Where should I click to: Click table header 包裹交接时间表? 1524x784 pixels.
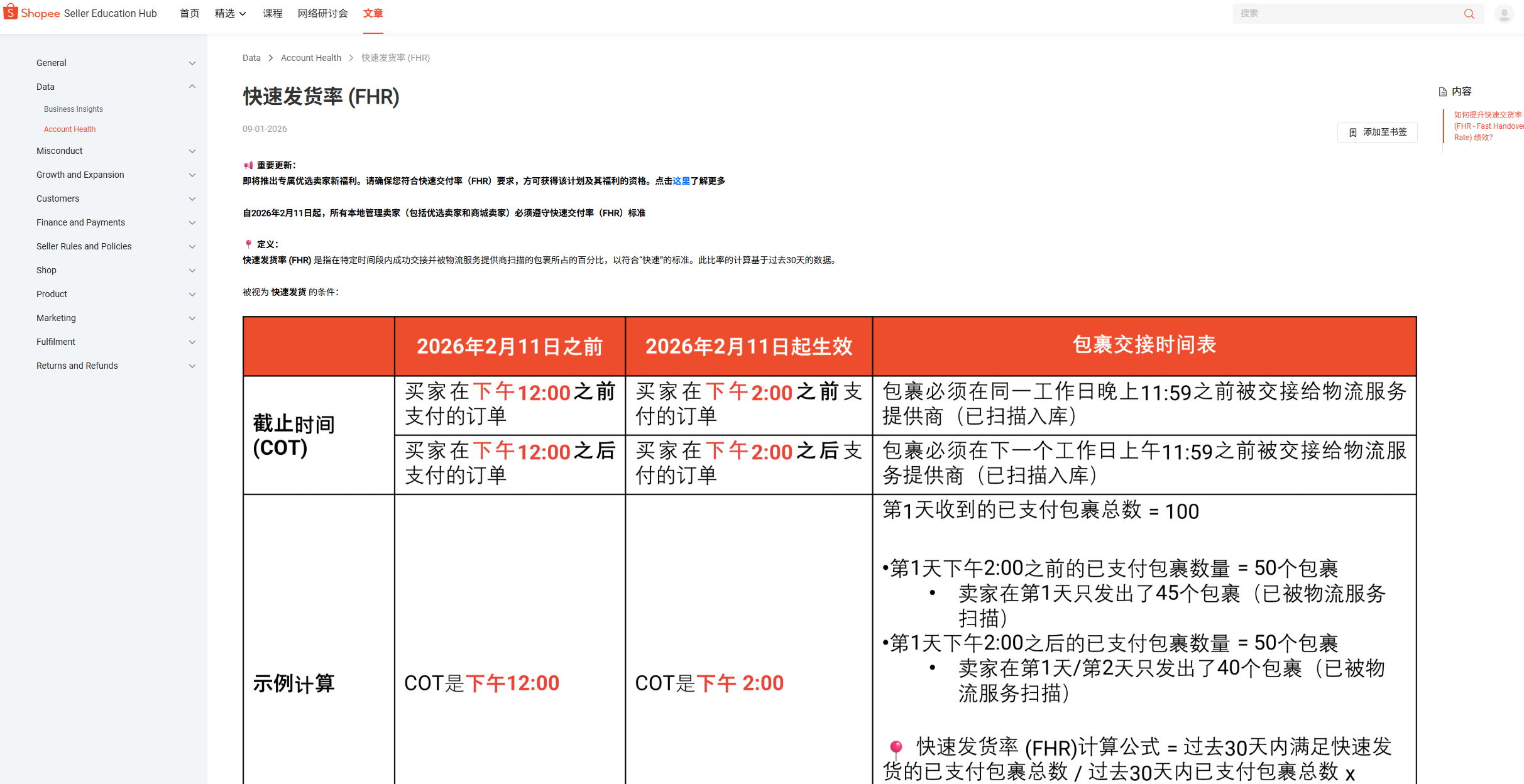tap(1144, 345)
